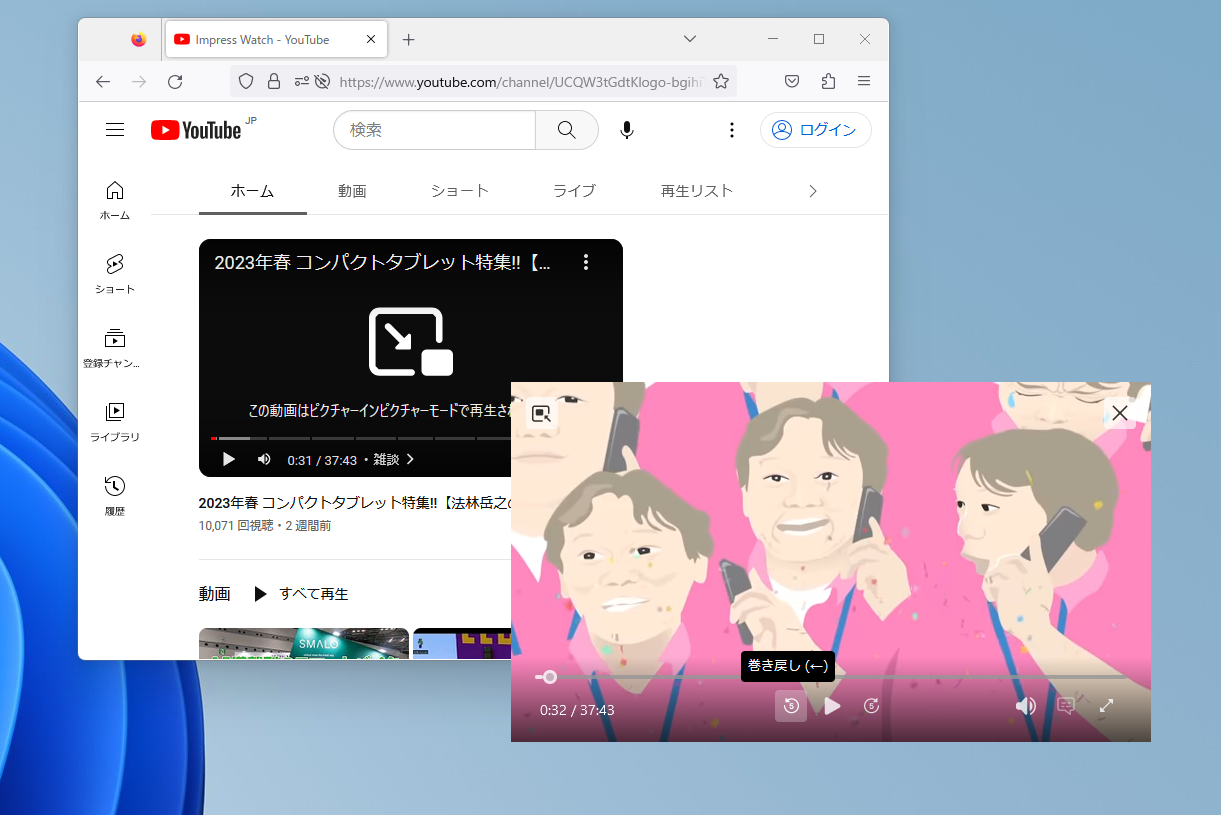
Task: Return the PiP video to its original tab
Action: (x=541, y=412)
